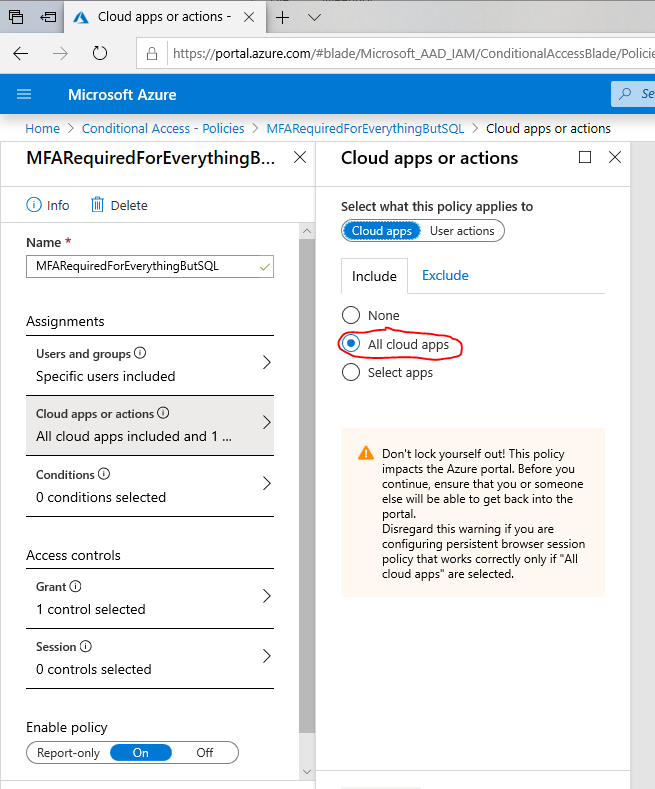Choose the Select apps radio button
The height and width of the screenshot is (789, 655).
point(351,372)
